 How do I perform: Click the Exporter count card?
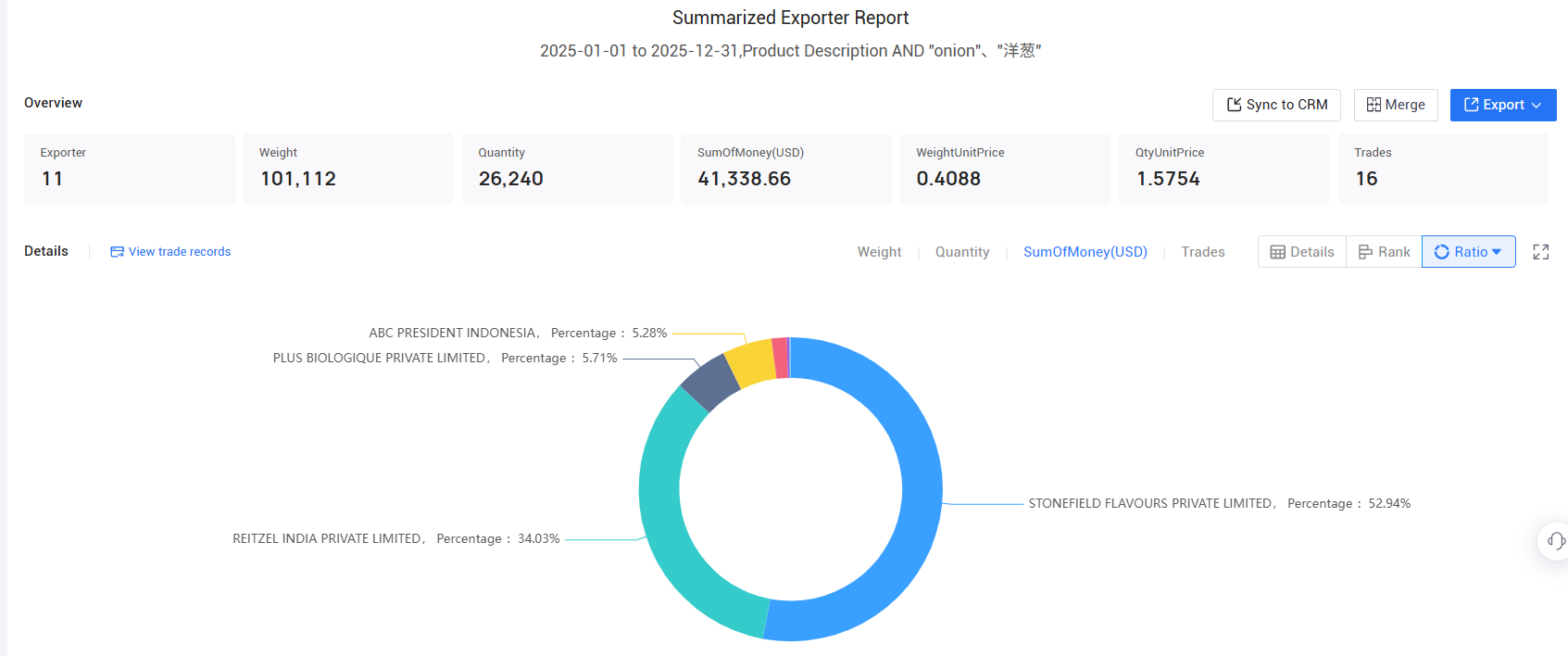click(130, 169)
